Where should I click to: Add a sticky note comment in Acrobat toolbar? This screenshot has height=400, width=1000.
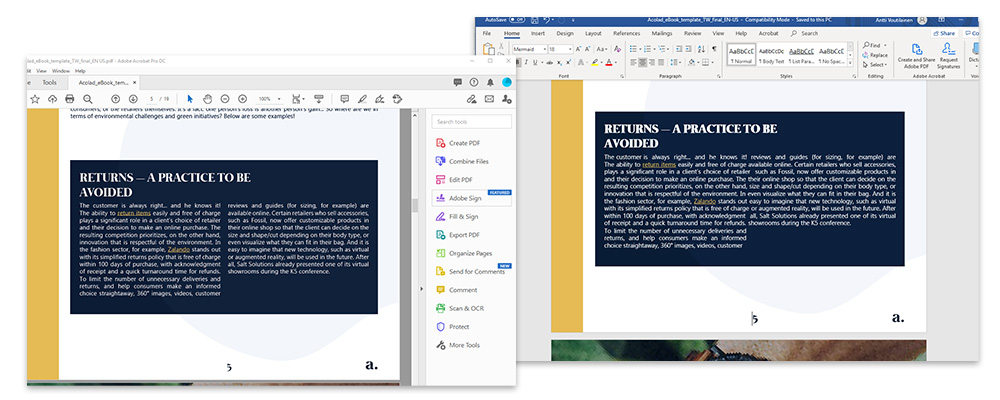[x=344, y=99]
